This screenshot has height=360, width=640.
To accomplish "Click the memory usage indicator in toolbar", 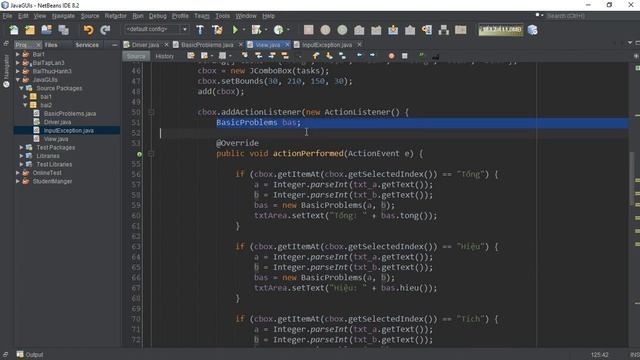I will (501, 29).
